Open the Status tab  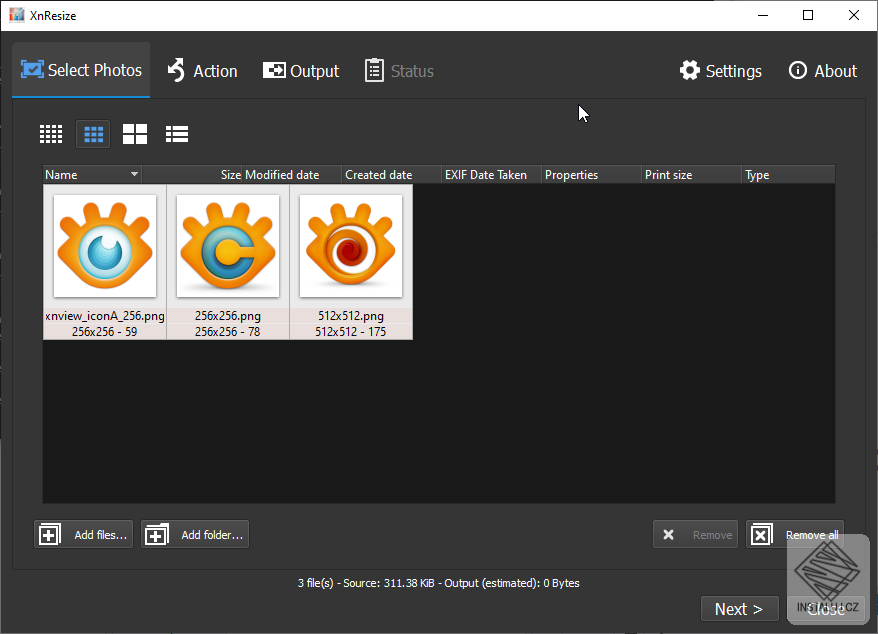tap(399, 71)
